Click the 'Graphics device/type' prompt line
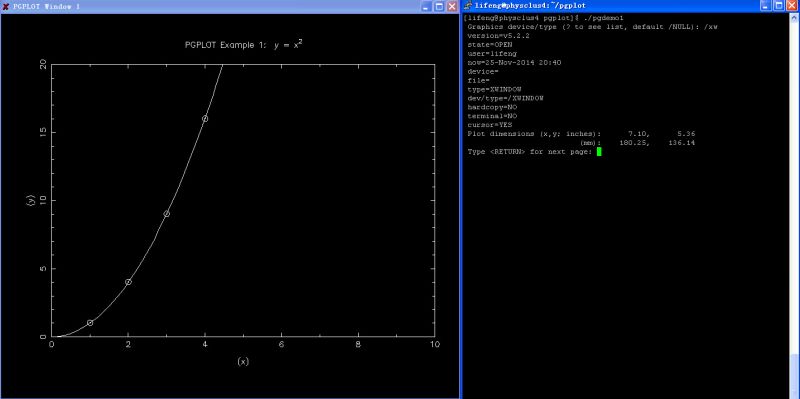This screenshot has width=800, height=399. click(x=592, y=27)
